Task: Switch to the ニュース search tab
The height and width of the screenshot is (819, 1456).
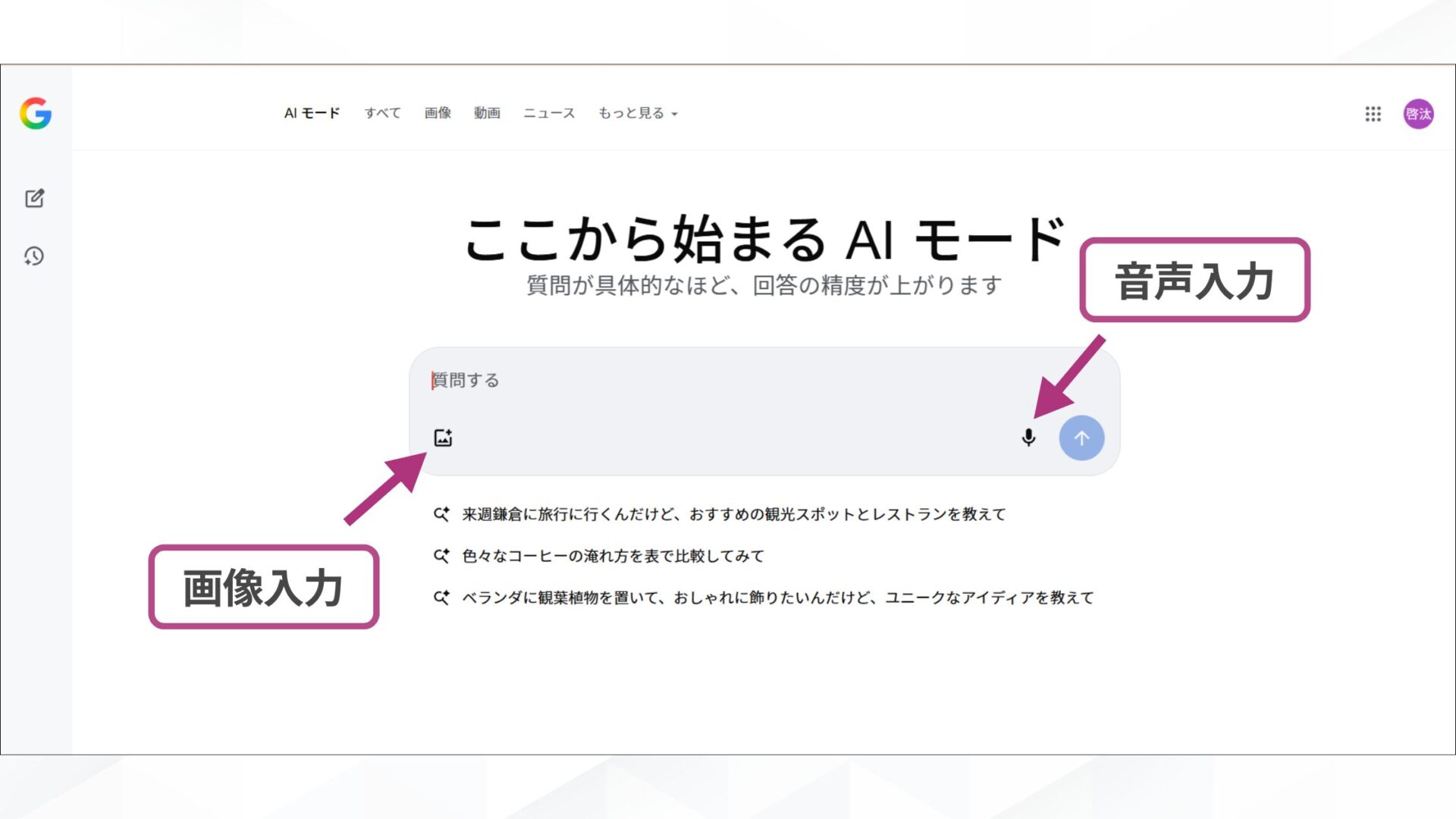Action: coord(550,113)
